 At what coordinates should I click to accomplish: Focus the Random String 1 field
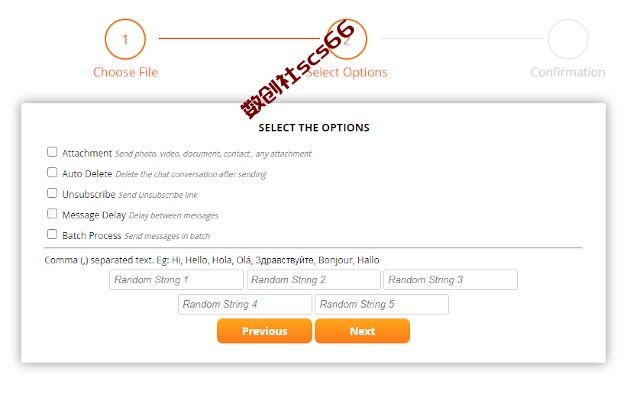(176, 280)
